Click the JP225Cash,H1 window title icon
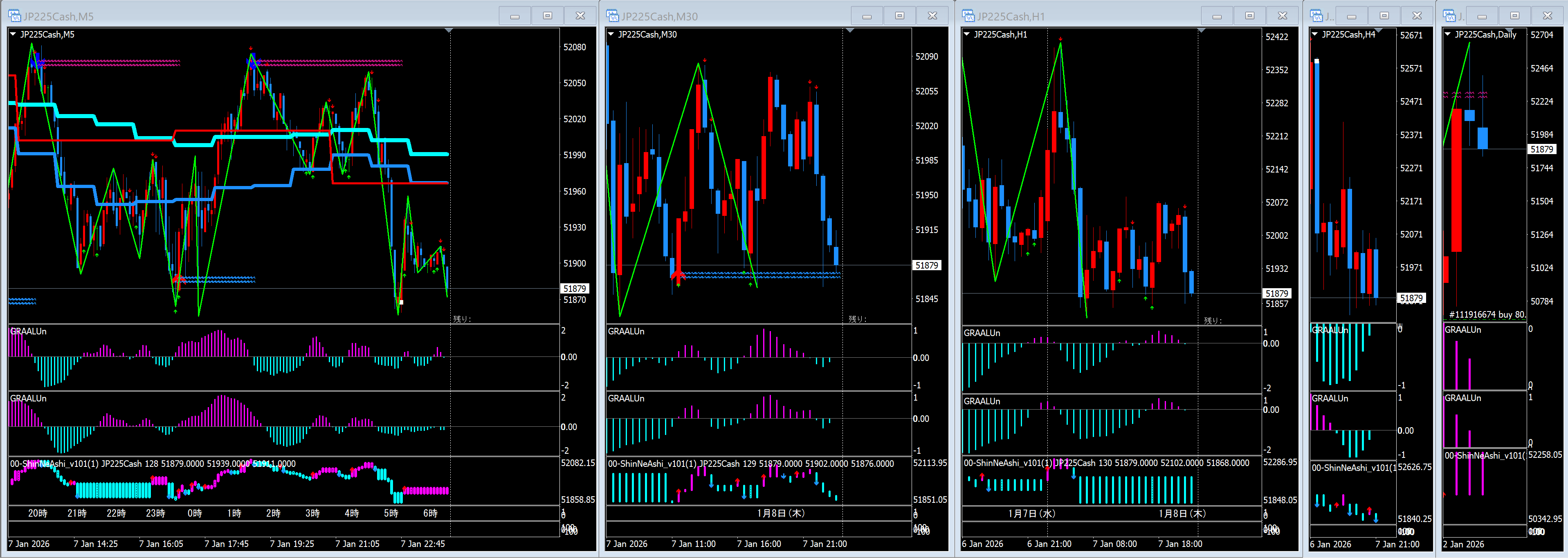 tap(968, 16)
